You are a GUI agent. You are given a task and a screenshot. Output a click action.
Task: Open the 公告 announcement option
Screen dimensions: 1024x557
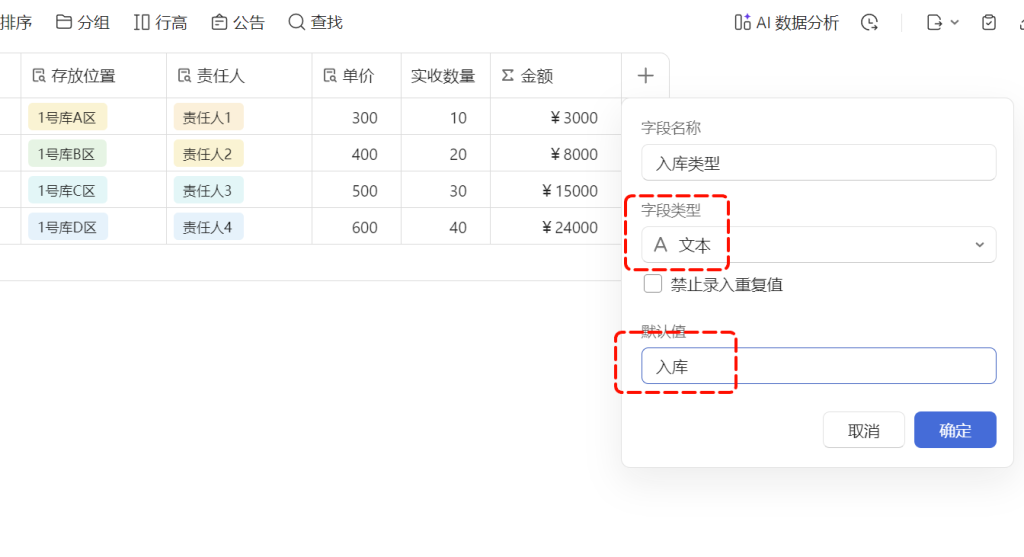click(238, 22)
